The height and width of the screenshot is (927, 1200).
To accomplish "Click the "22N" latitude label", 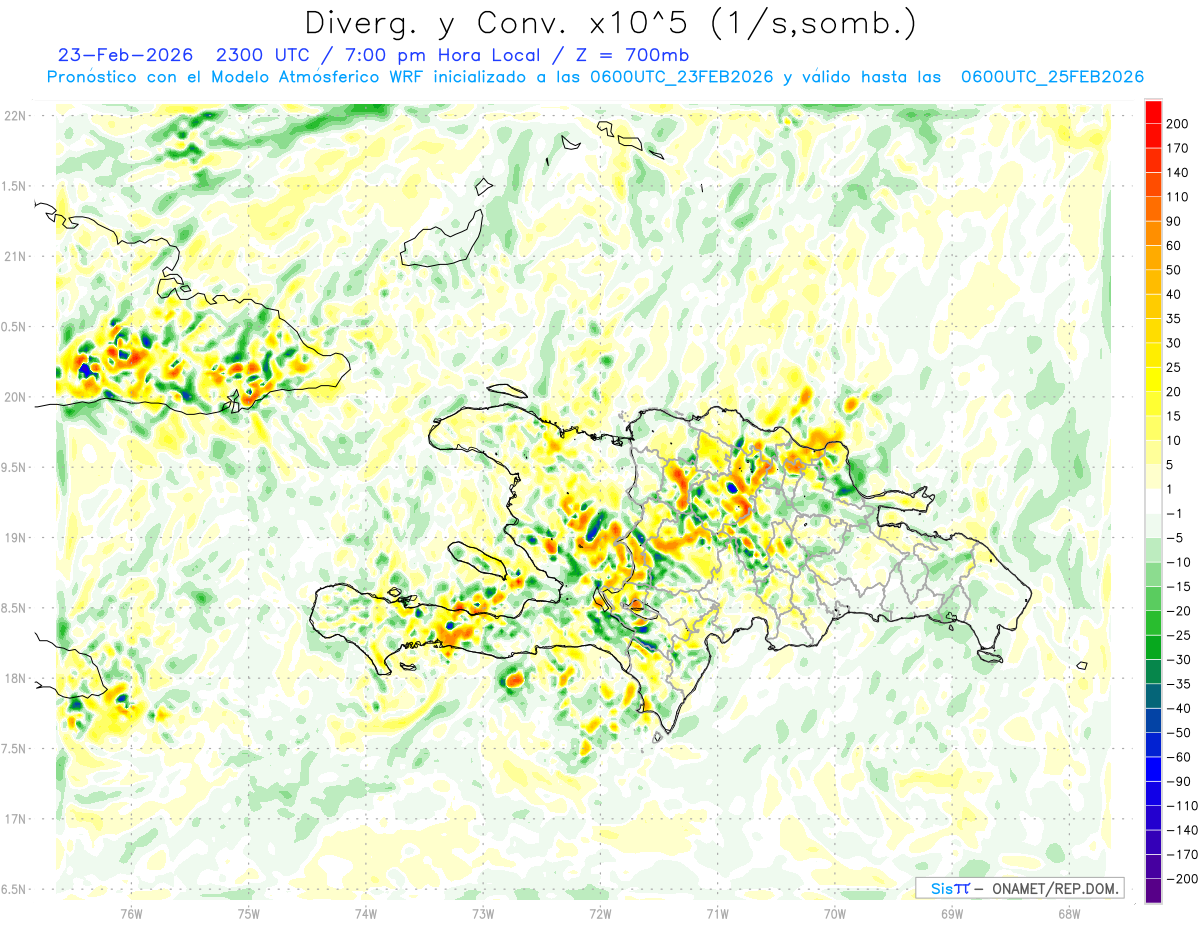I will 15,116.
